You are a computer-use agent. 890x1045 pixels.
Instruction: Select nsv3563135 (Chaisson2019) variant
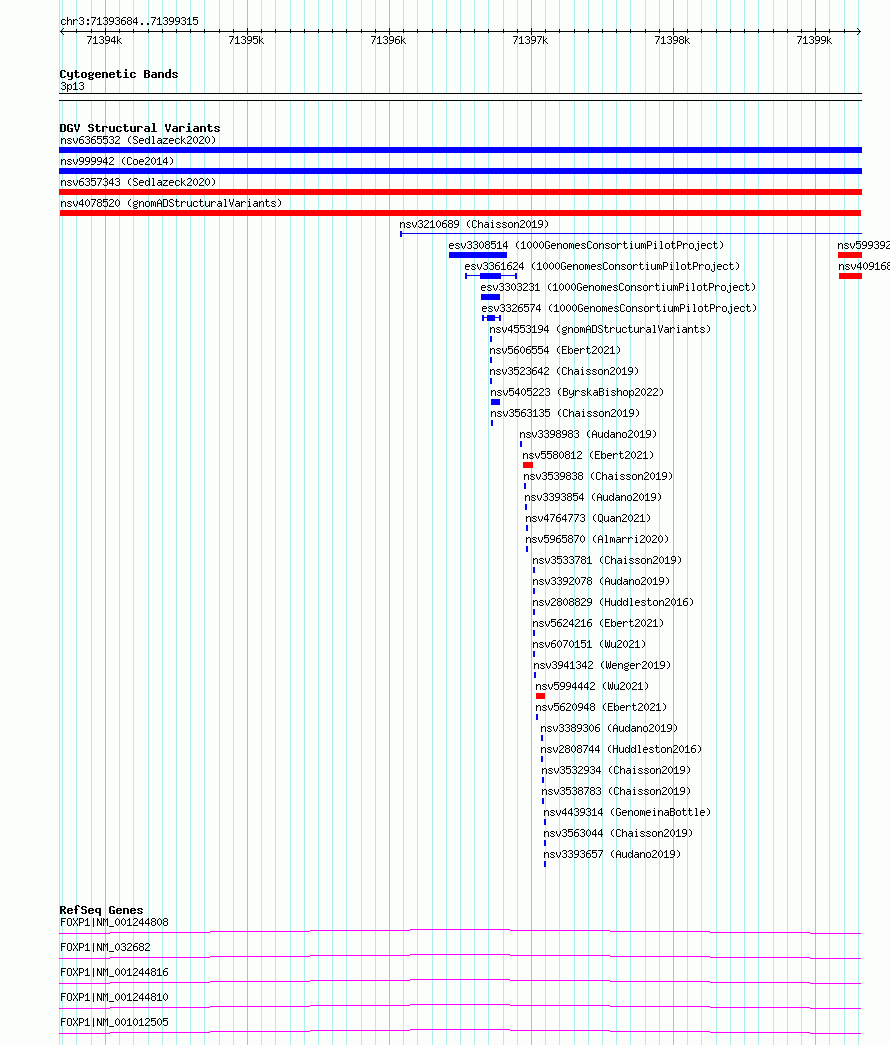[x=565, y=413]
